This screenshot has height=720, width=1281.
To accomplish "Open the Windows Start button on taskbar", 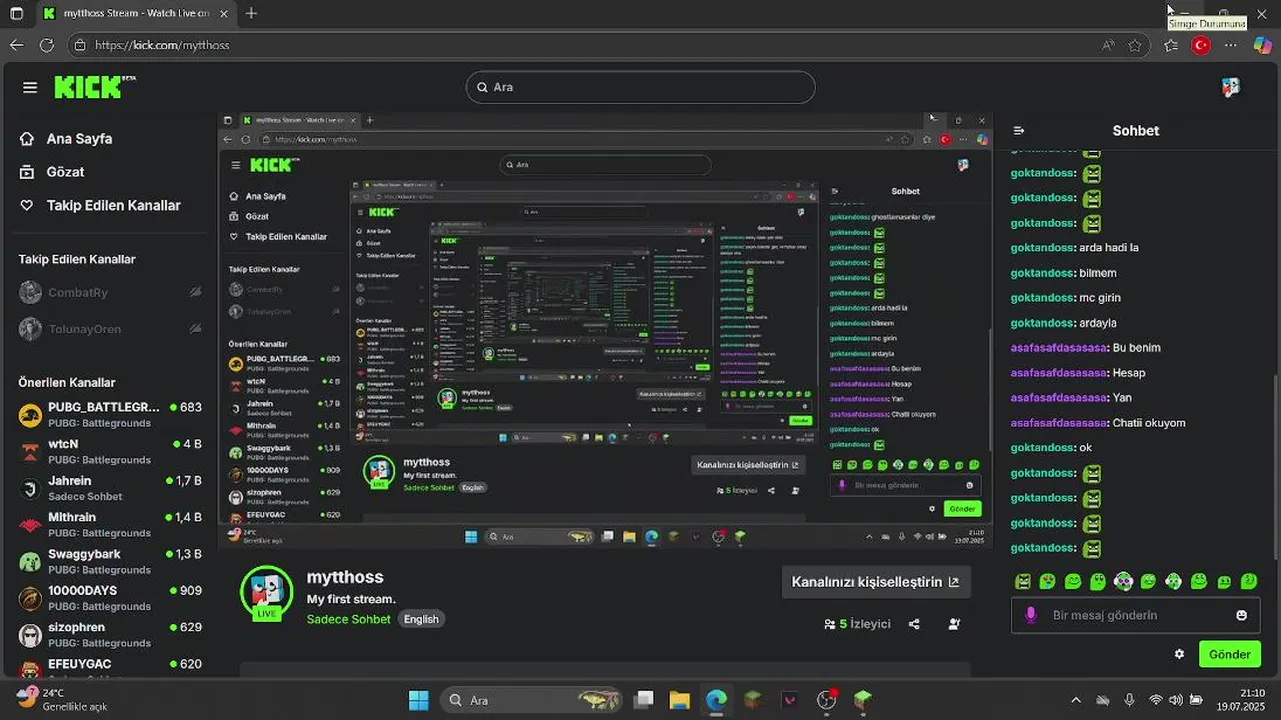I will pos(419,700).
